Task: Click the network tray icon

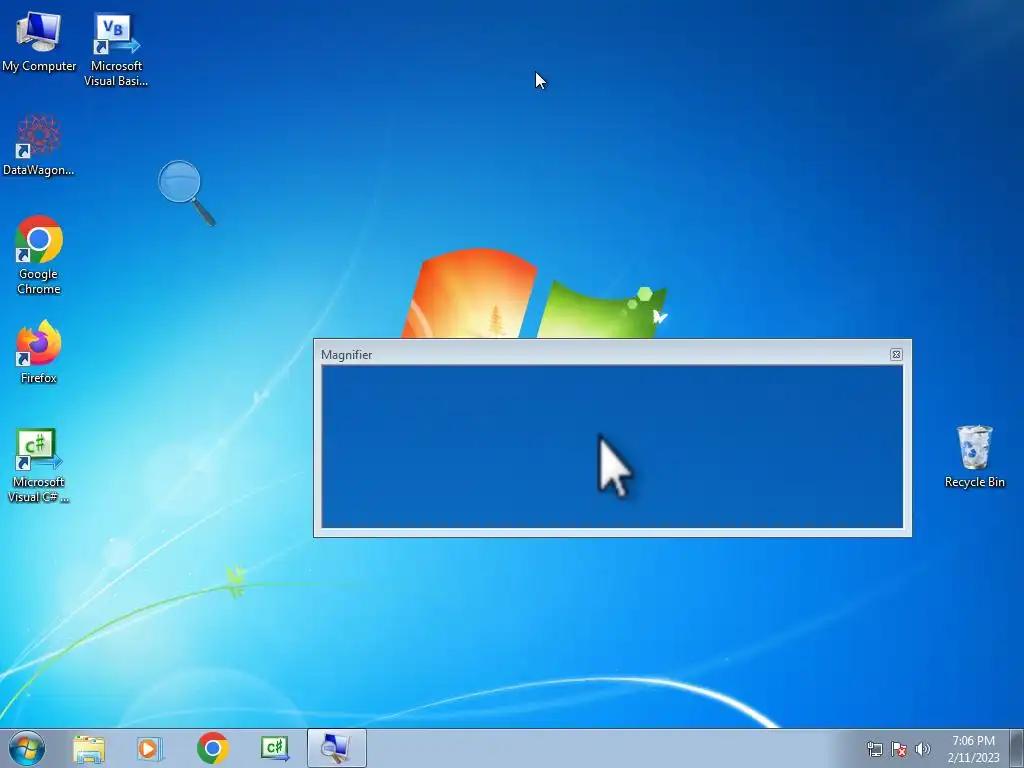Action: pos(874,749)
